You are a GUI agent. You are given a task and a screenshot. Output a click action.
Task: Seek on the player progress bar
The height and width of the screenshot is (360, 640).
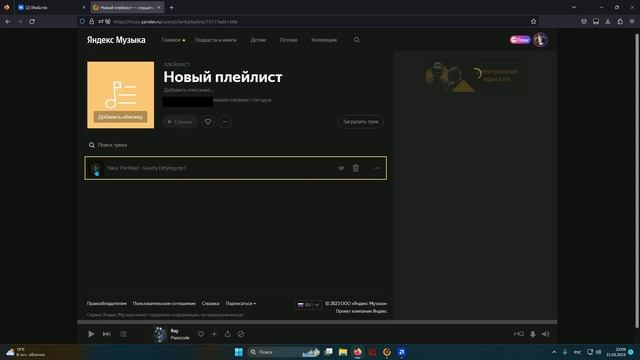317,322
